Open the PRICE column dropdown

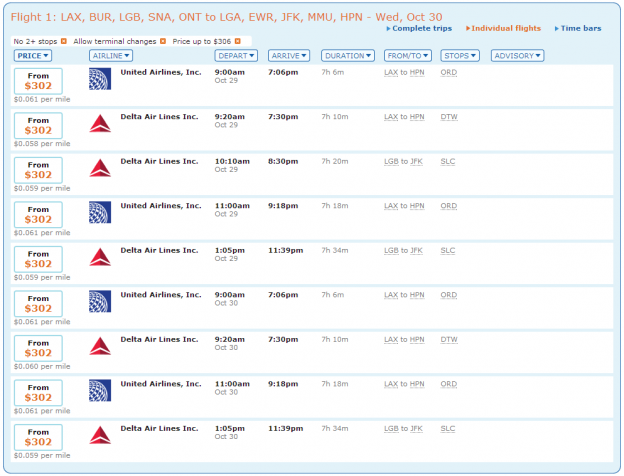point(33,56)
